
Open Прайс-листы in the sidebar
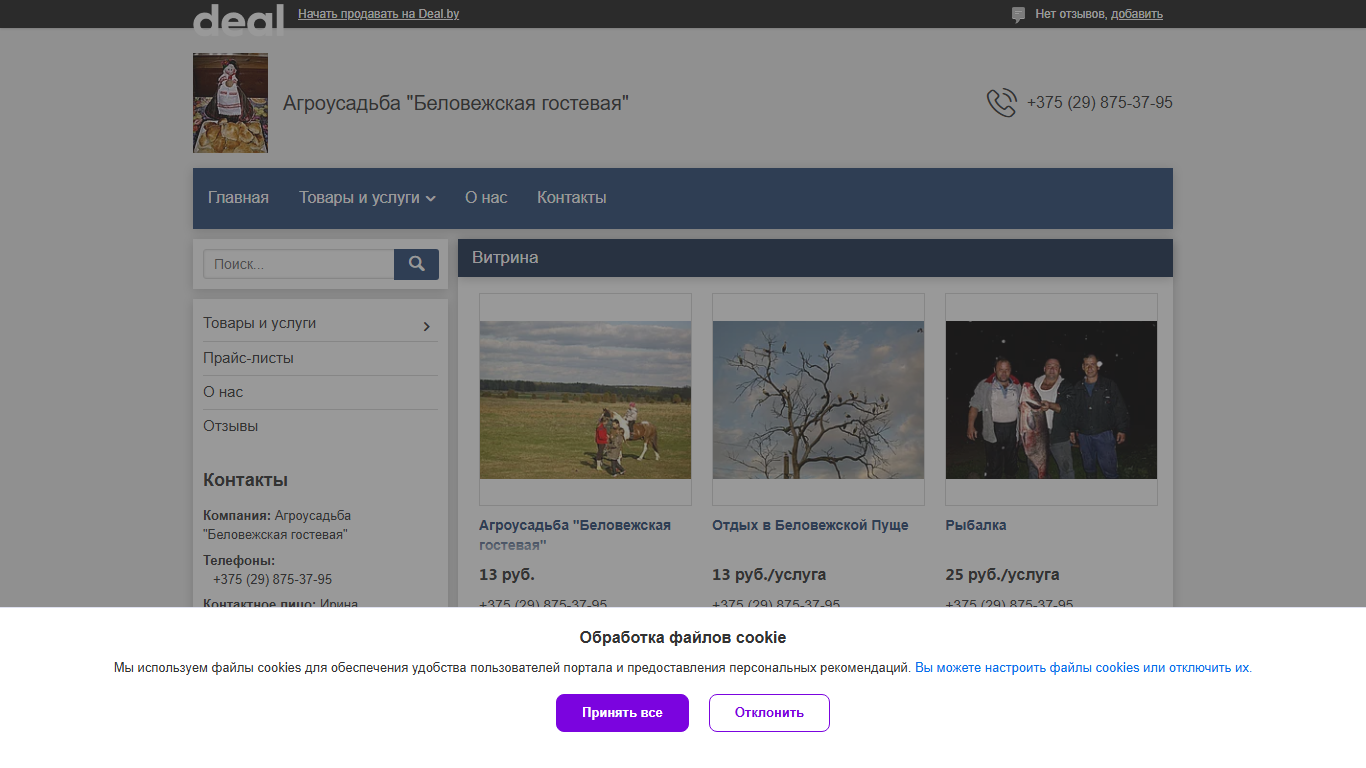click(x=248, y=358)
